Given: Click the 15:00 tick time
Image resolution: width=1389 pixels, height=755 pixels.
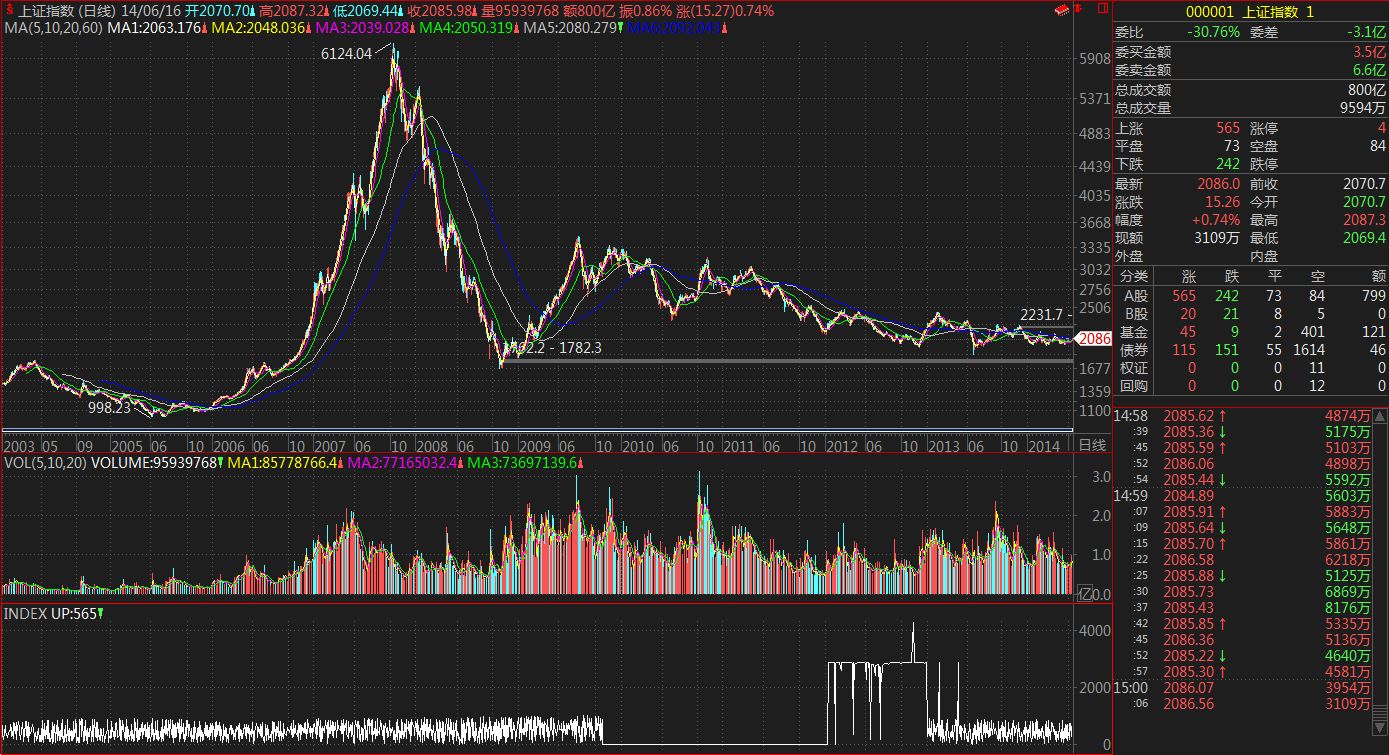Looking at the screenshot, I should [1132, 688].
